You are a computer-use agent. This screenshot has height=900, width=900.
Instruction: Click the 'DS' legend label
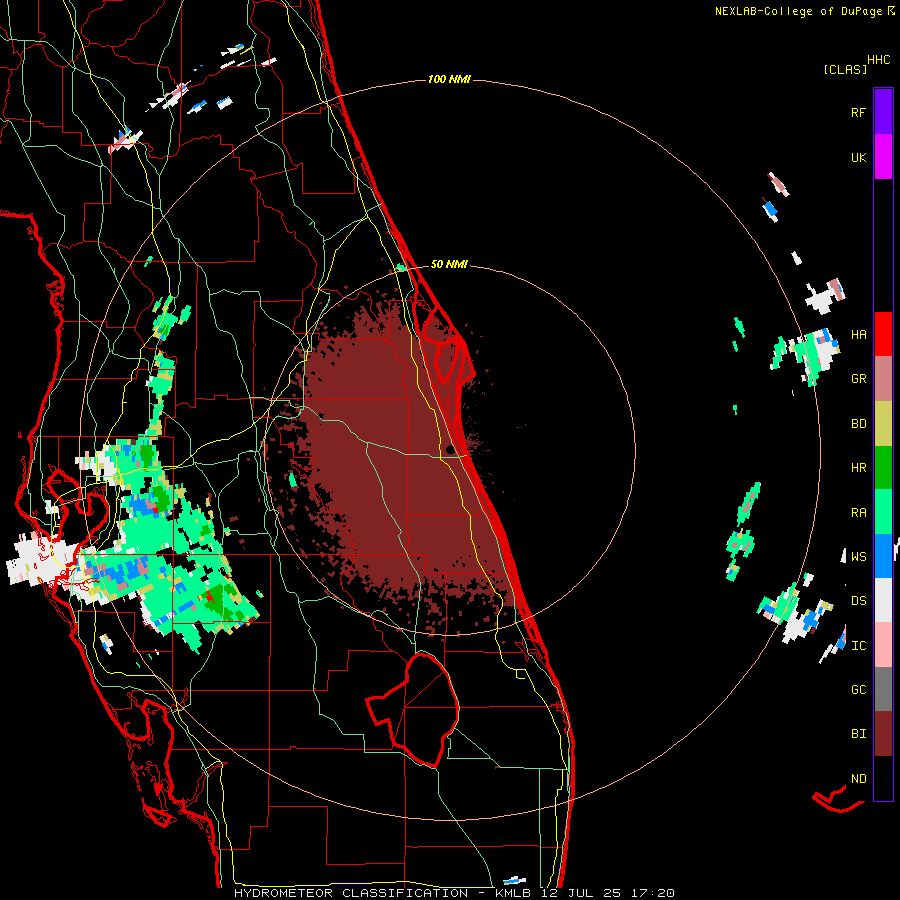pos(858,600)
